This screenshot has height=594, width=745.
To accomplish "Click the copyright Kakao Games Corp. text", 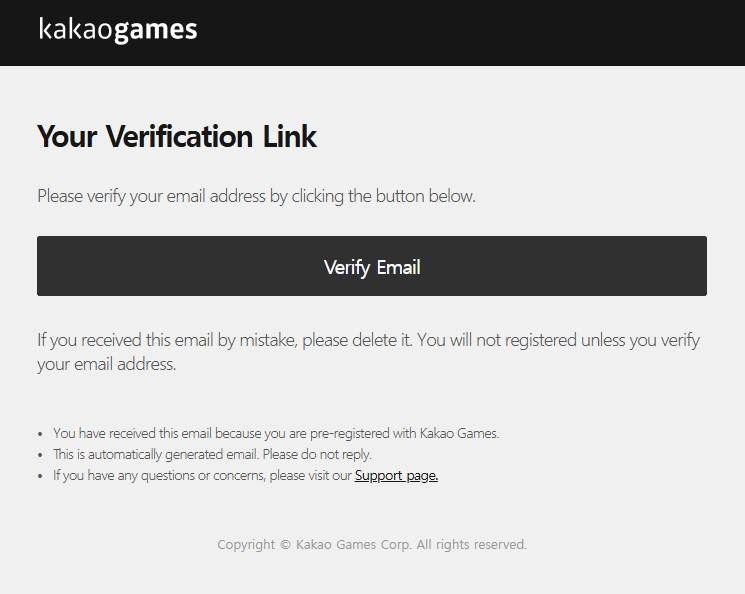I will point(372,545).
